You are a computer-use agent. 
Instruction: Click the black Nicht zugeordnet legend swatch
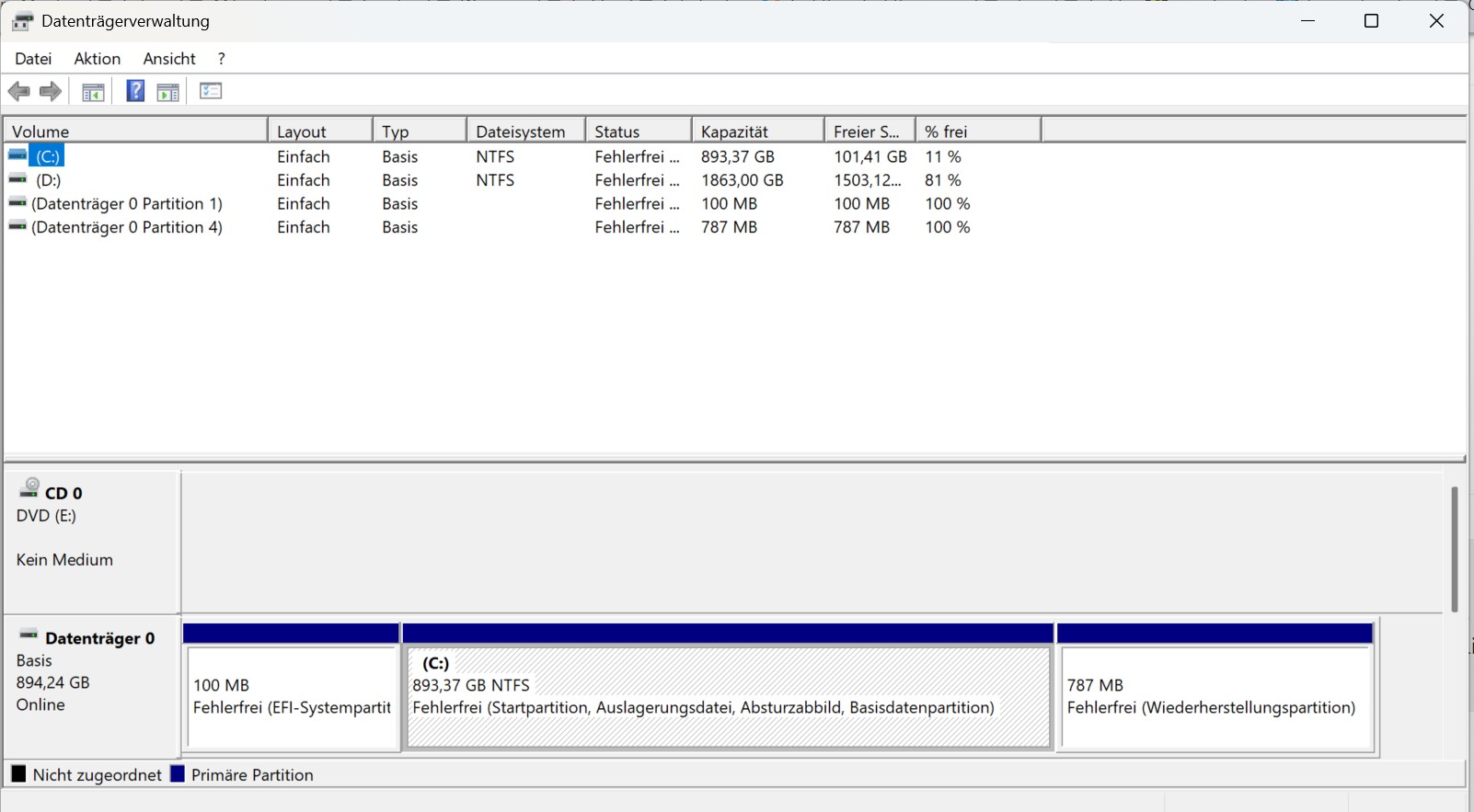18,773
